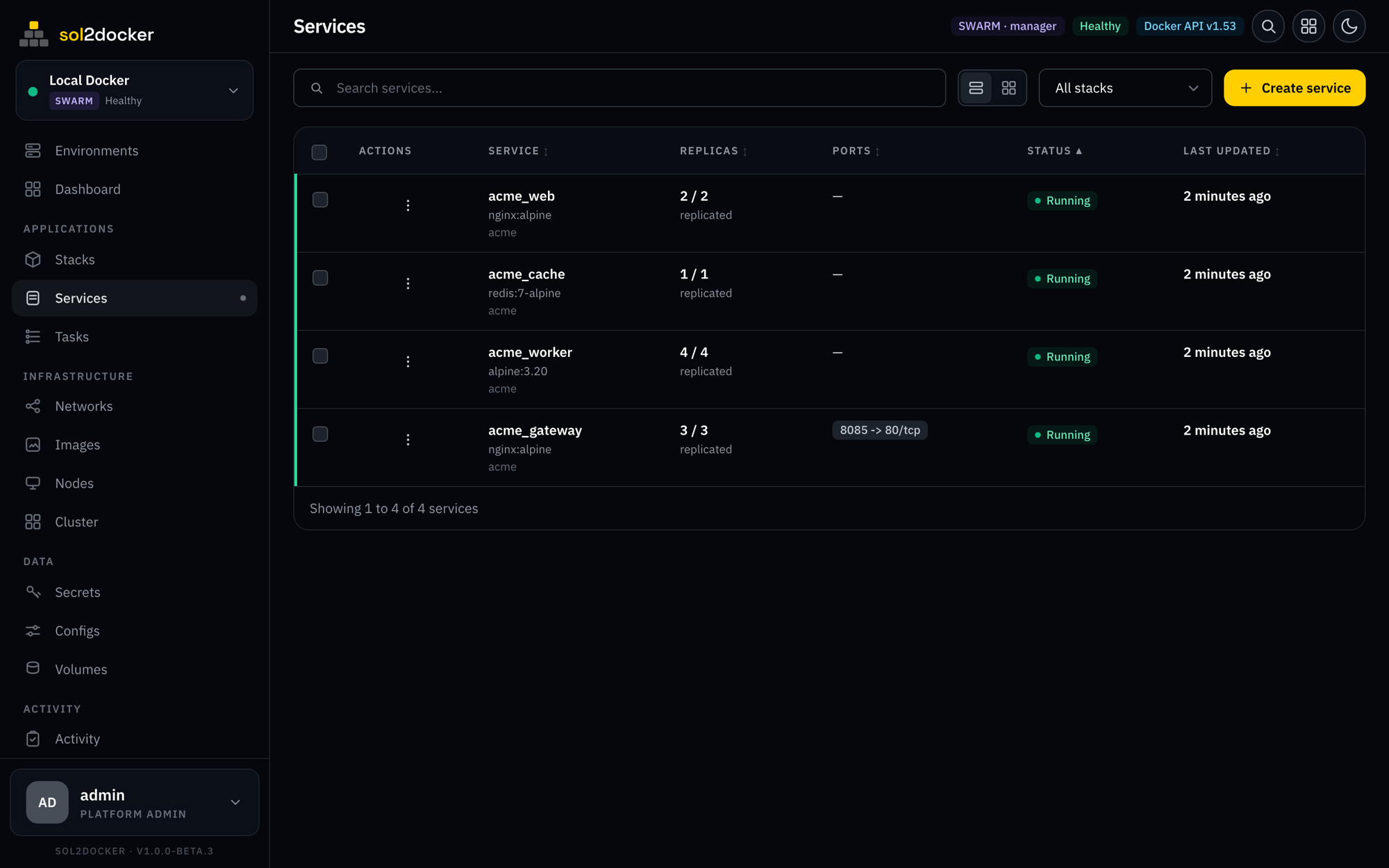Click 'redis:7-alpine' image text
1389x868 pixels.
(524, 293)
